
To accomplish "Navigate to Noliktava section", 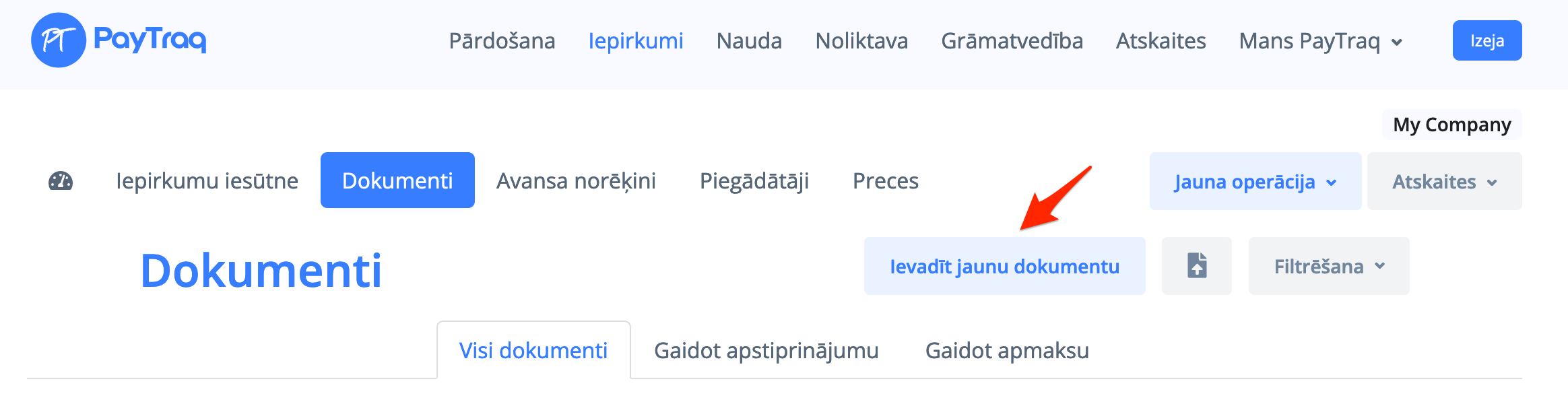I will [x=861, y=42].
